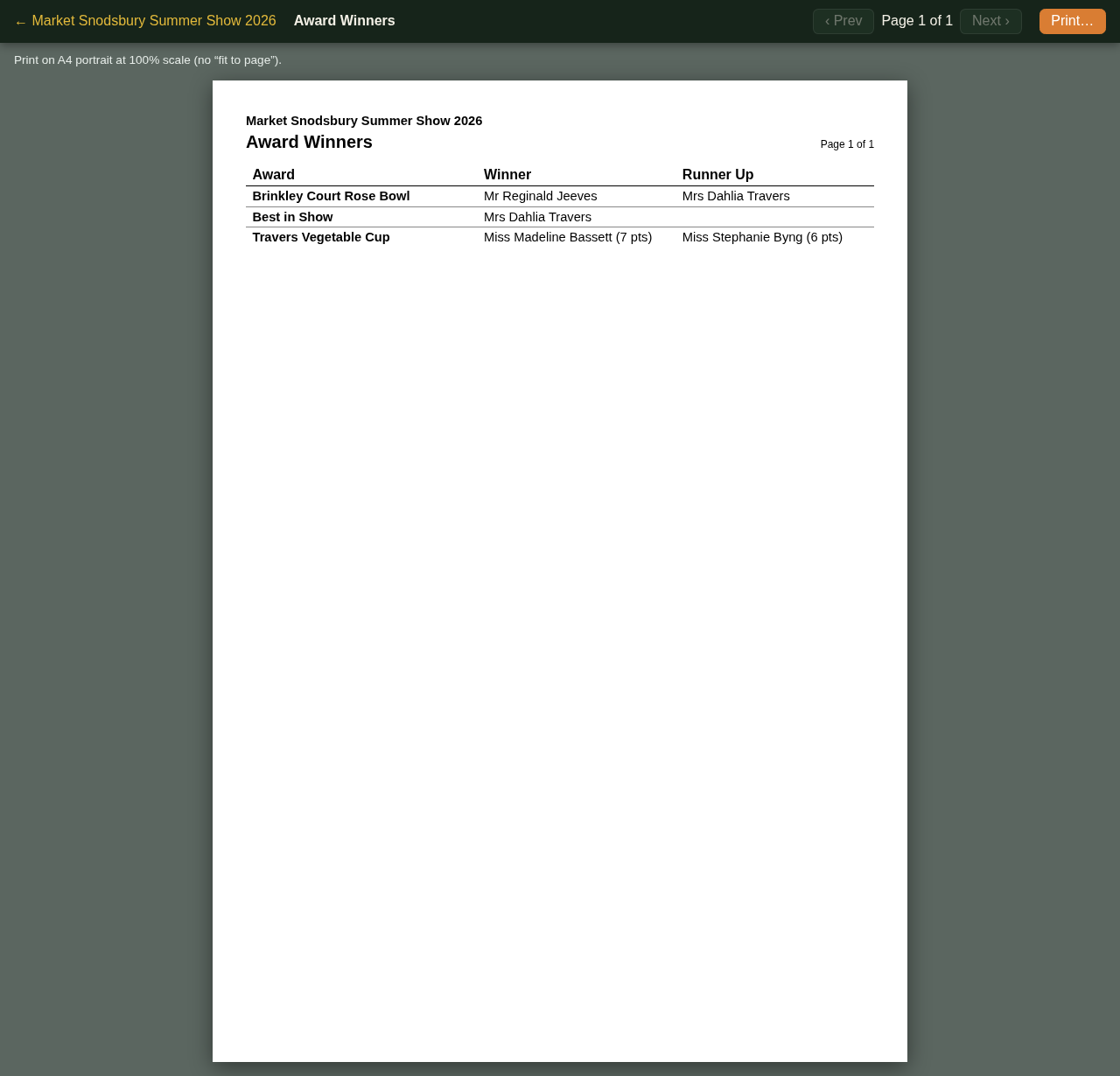Click the Award Winners toolbar title

345,21
